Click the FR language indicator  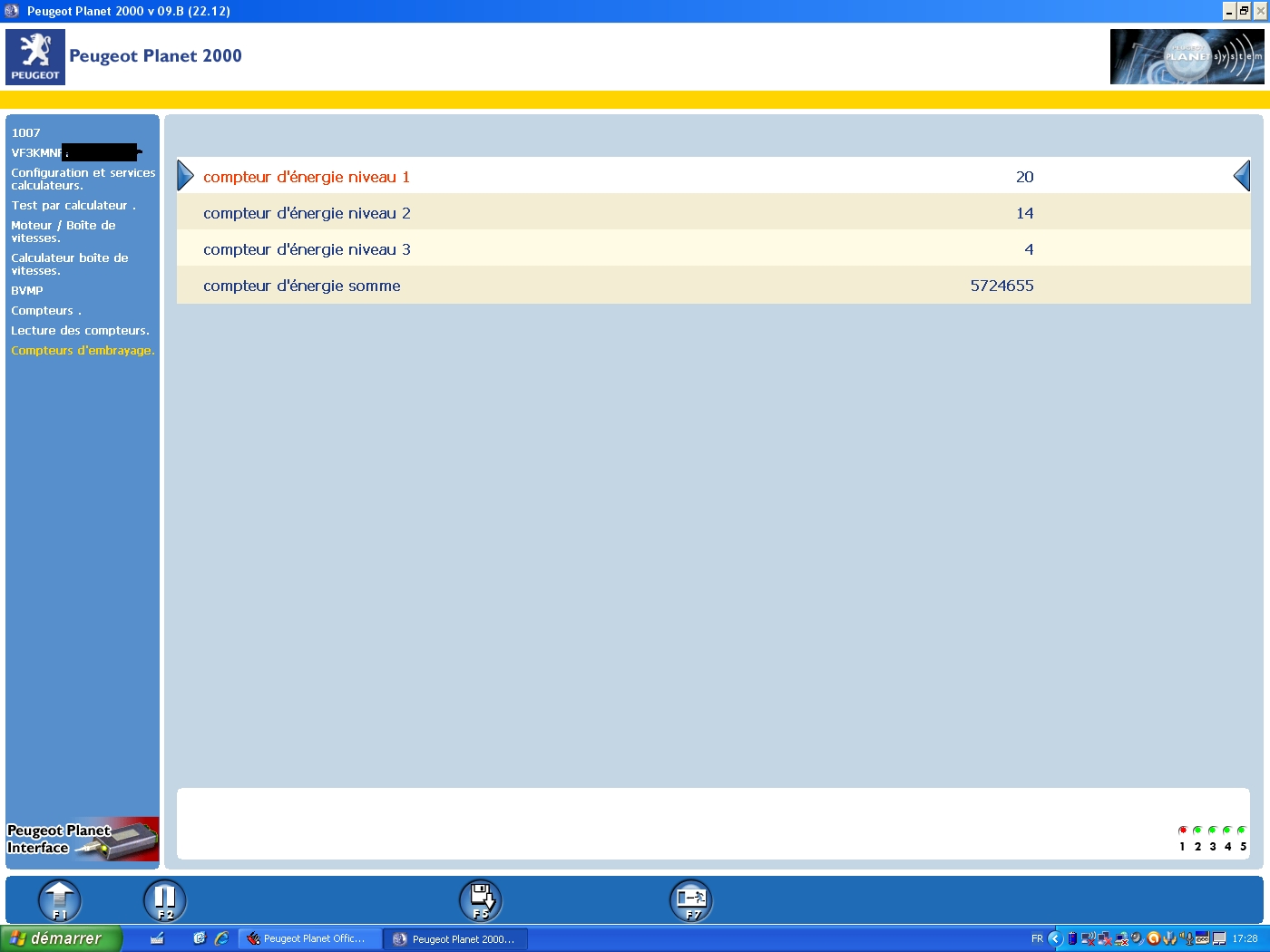tap(1037, 938)
